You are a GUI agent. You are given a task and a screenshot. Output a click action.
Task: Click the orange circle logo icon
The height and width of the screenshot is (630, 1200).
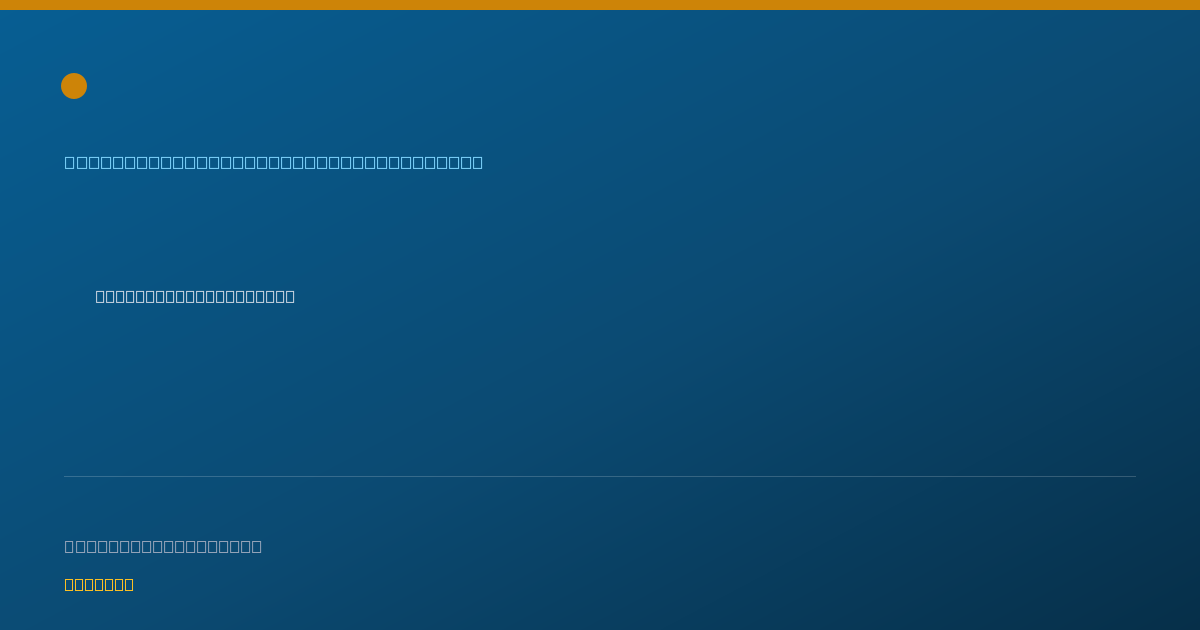pyautogui.click(x=74, y=86)
